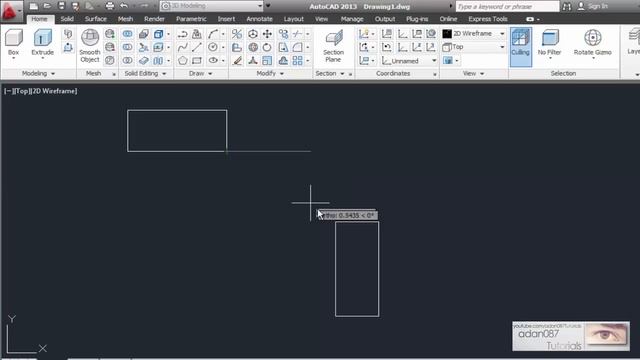Viewport: 640px width, 360px height.
Task: Expand the View panel
Action: pyautogui.click(x=473, y=73)
